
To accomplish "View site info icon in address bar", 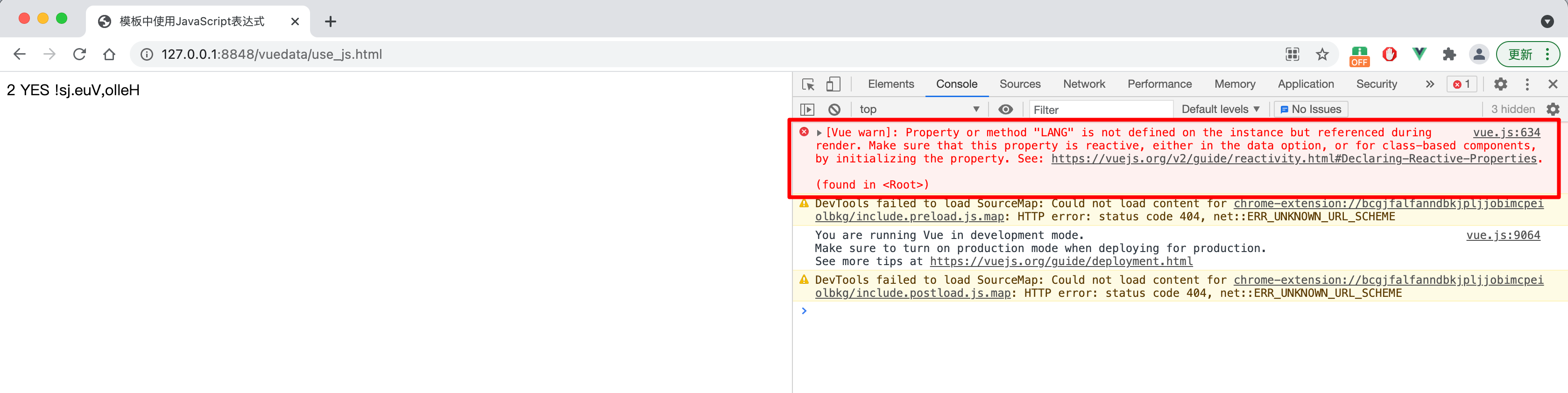I will point(147,54).
